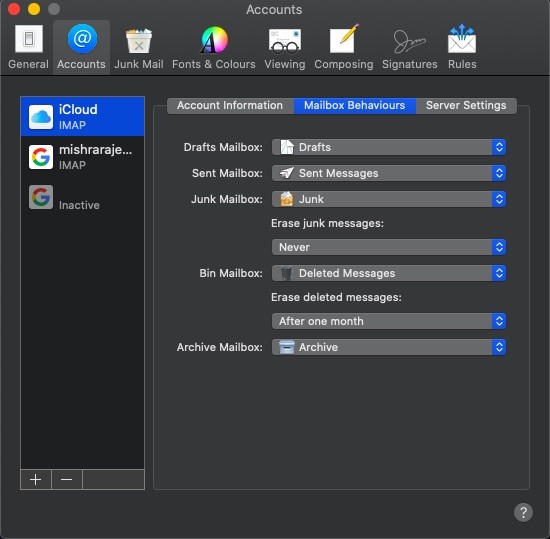Image resolution: width=550 pixels, height=539 pixels.
Task: Open the Drafts Mailbox dropdown
Action: [x=389, y=147]
